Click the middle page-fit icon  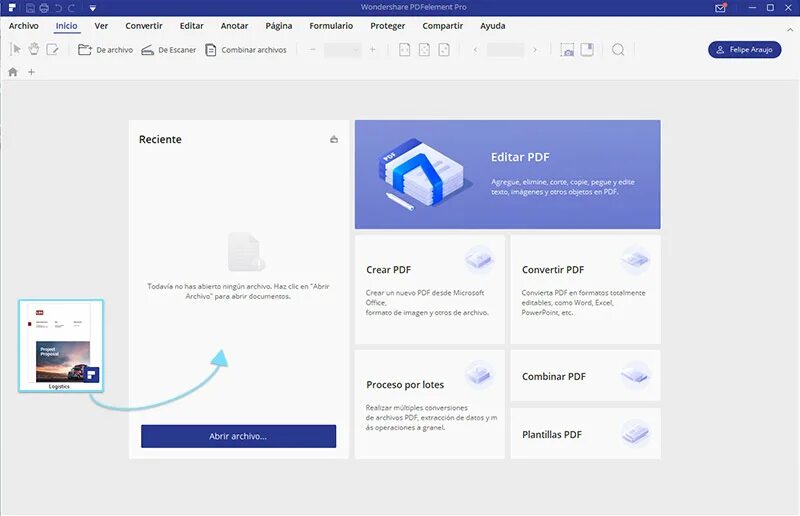tap(424, 50)
